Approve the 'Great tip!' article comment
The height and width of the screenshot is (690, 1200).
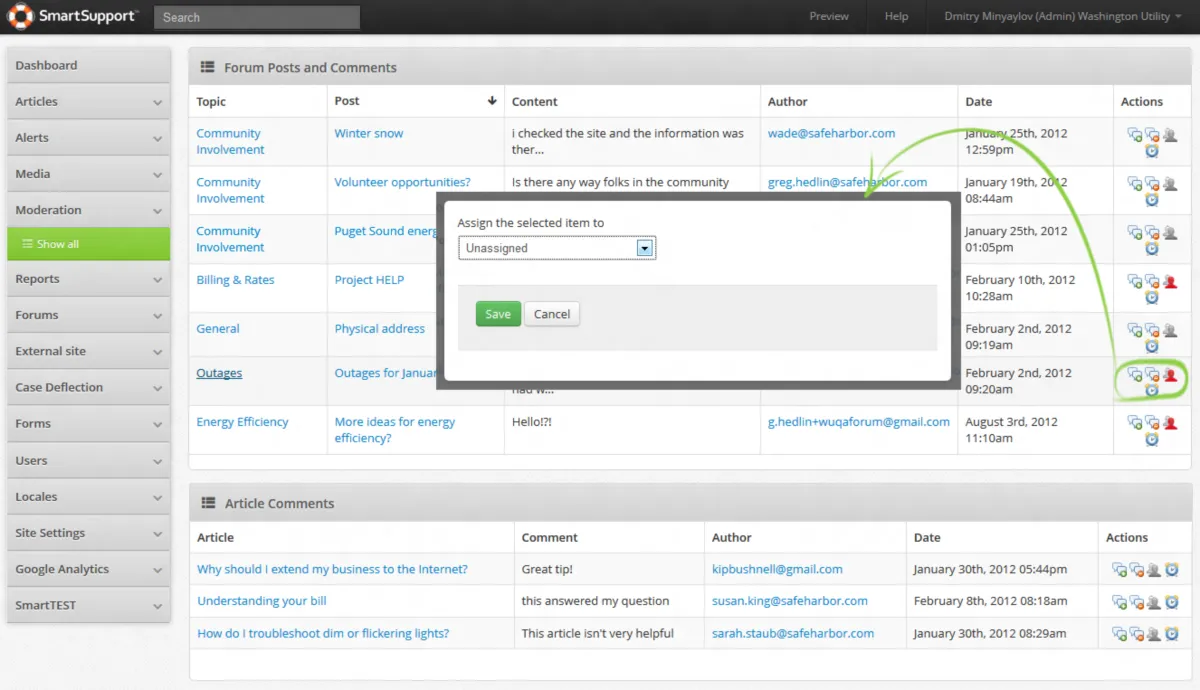[x=1119, y=570]
